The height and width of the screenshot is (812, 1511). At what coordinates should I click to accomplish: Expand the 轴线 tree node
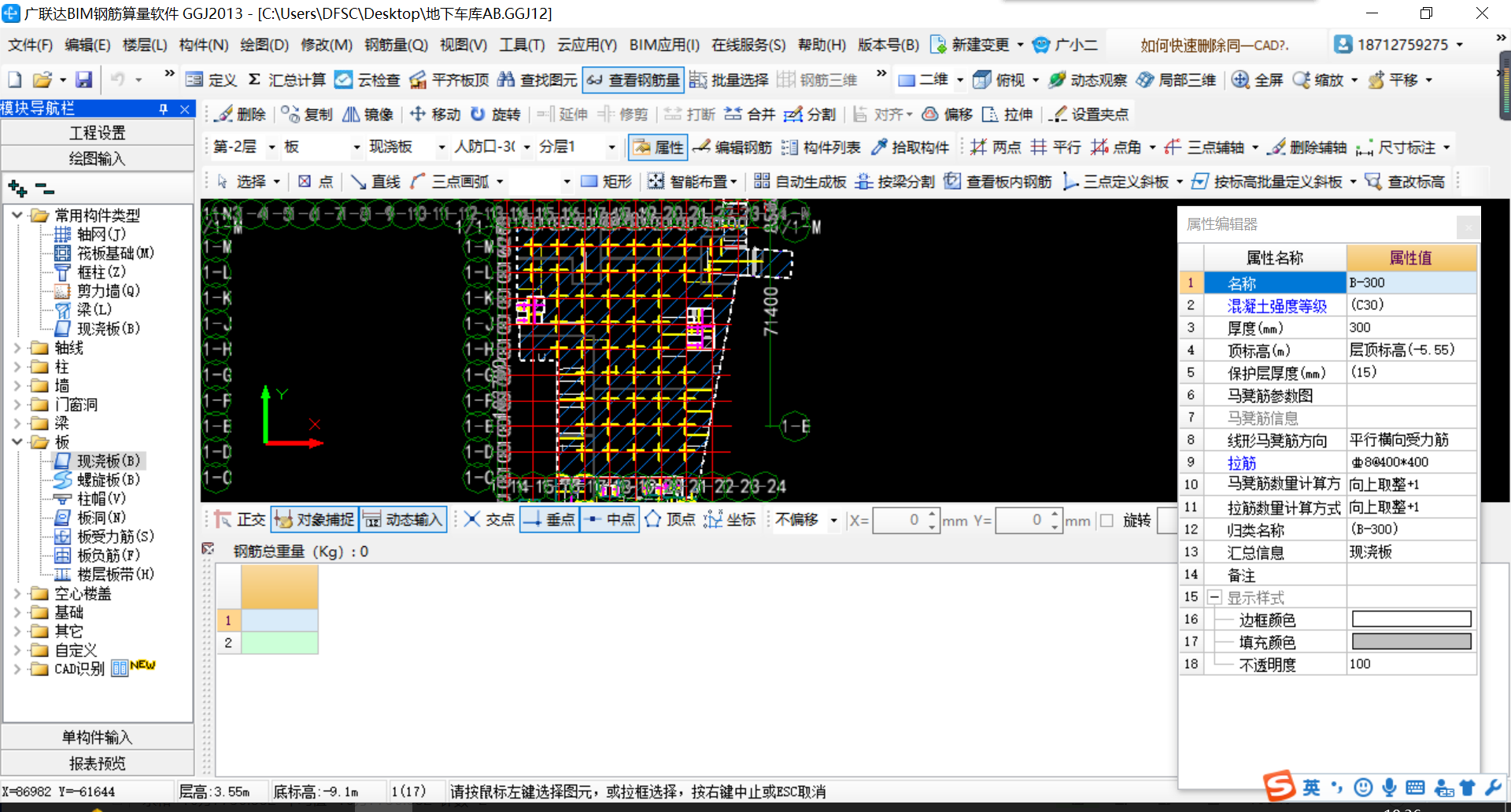(17, 347)
